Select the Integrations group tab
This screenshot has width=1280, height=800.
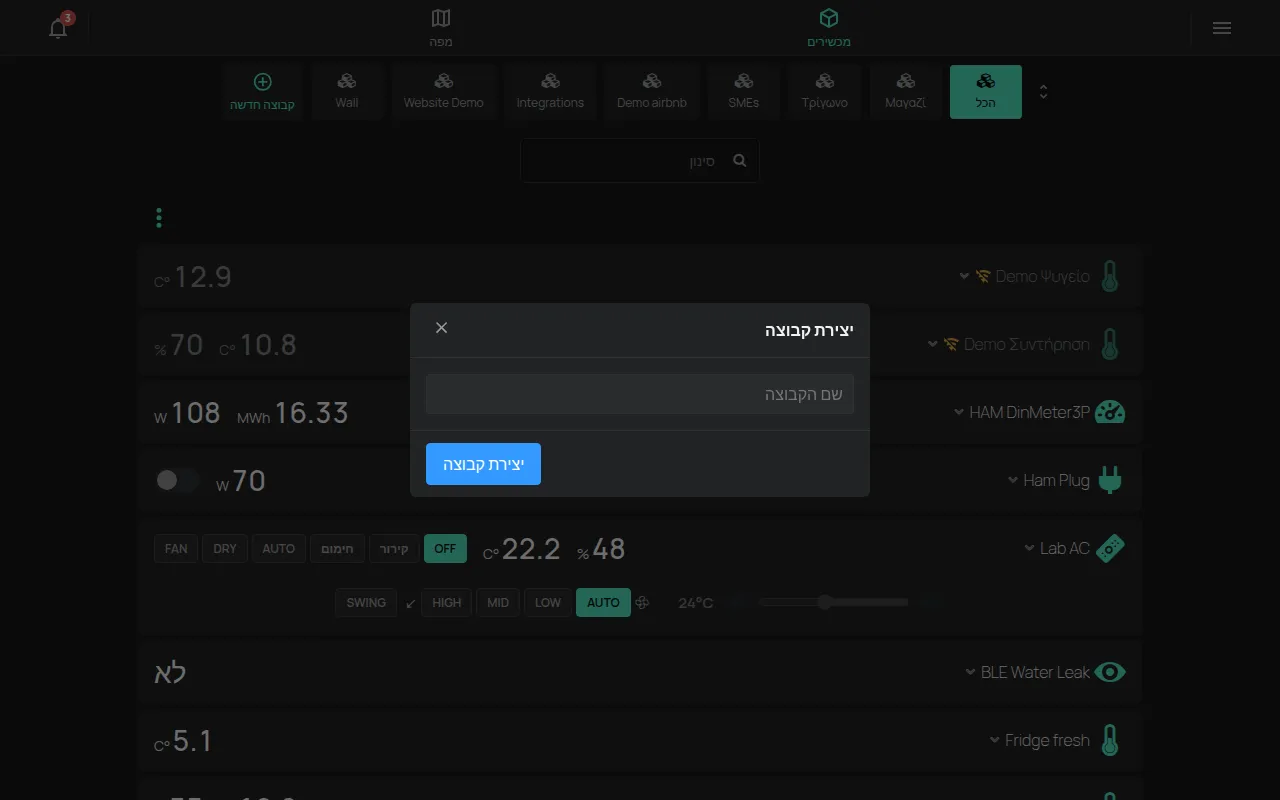point(550,92)
